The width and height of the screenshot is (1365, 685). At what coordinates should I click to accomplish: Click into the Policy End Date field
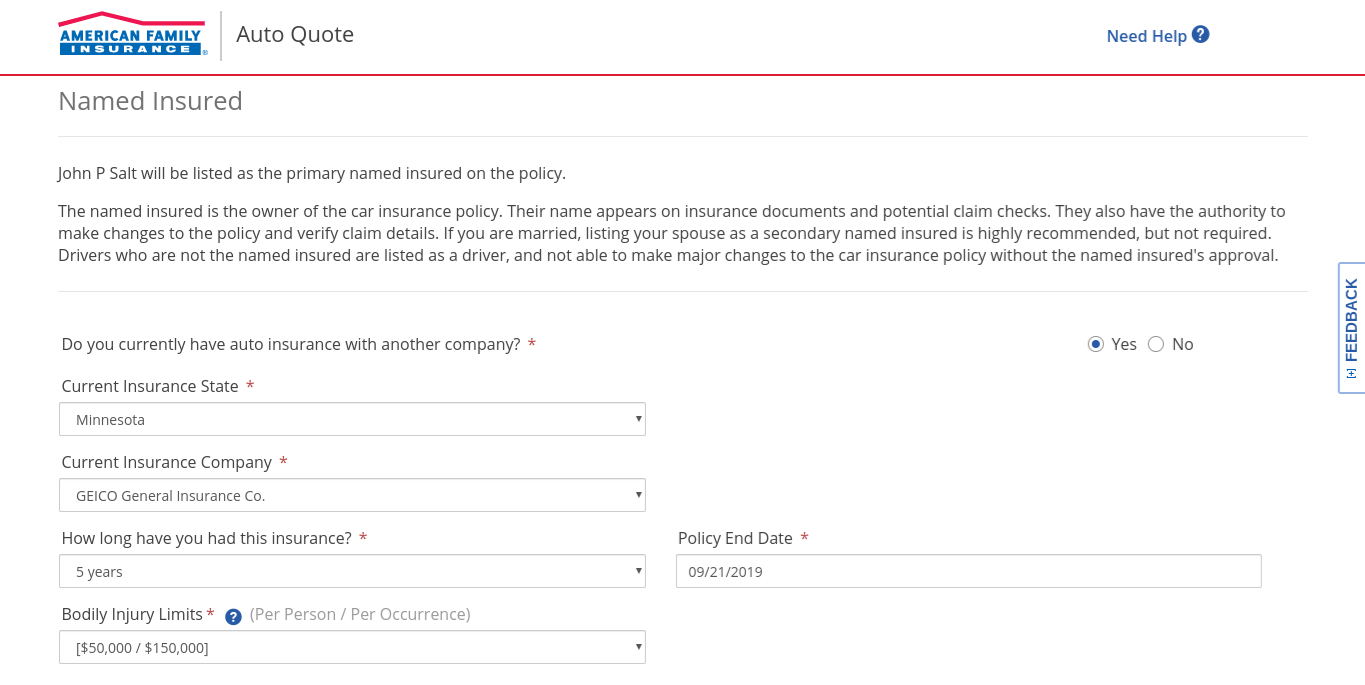[968, 572]
